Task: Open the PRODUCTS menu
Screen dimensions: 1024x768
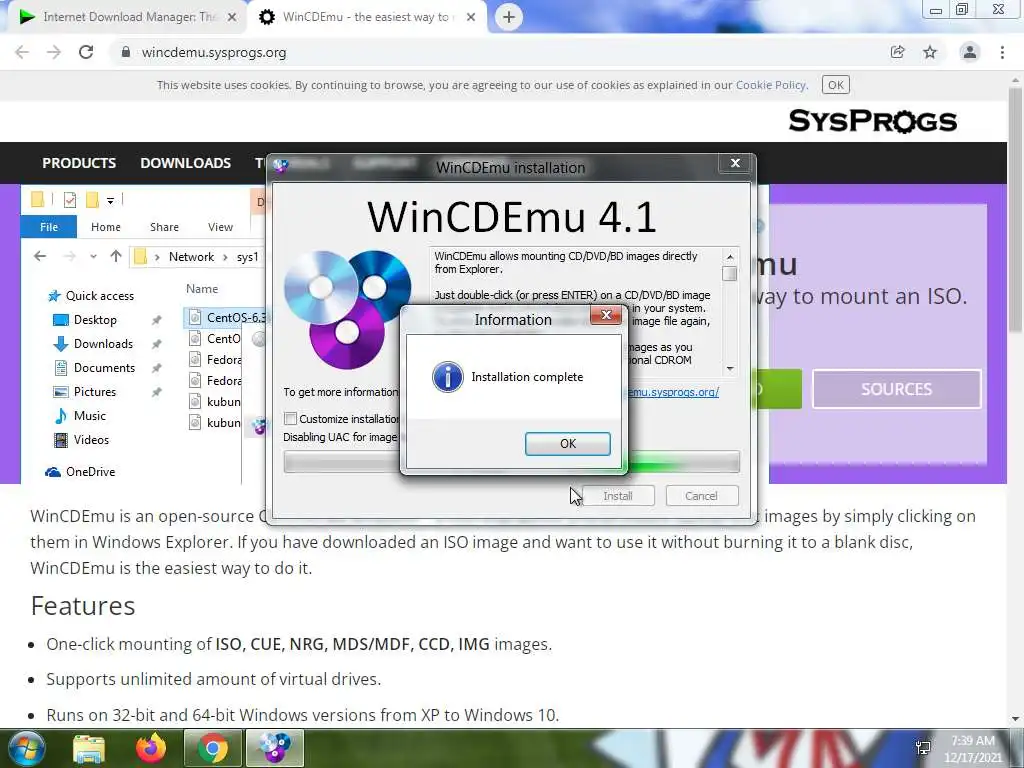Action: [x=79, y=163]
